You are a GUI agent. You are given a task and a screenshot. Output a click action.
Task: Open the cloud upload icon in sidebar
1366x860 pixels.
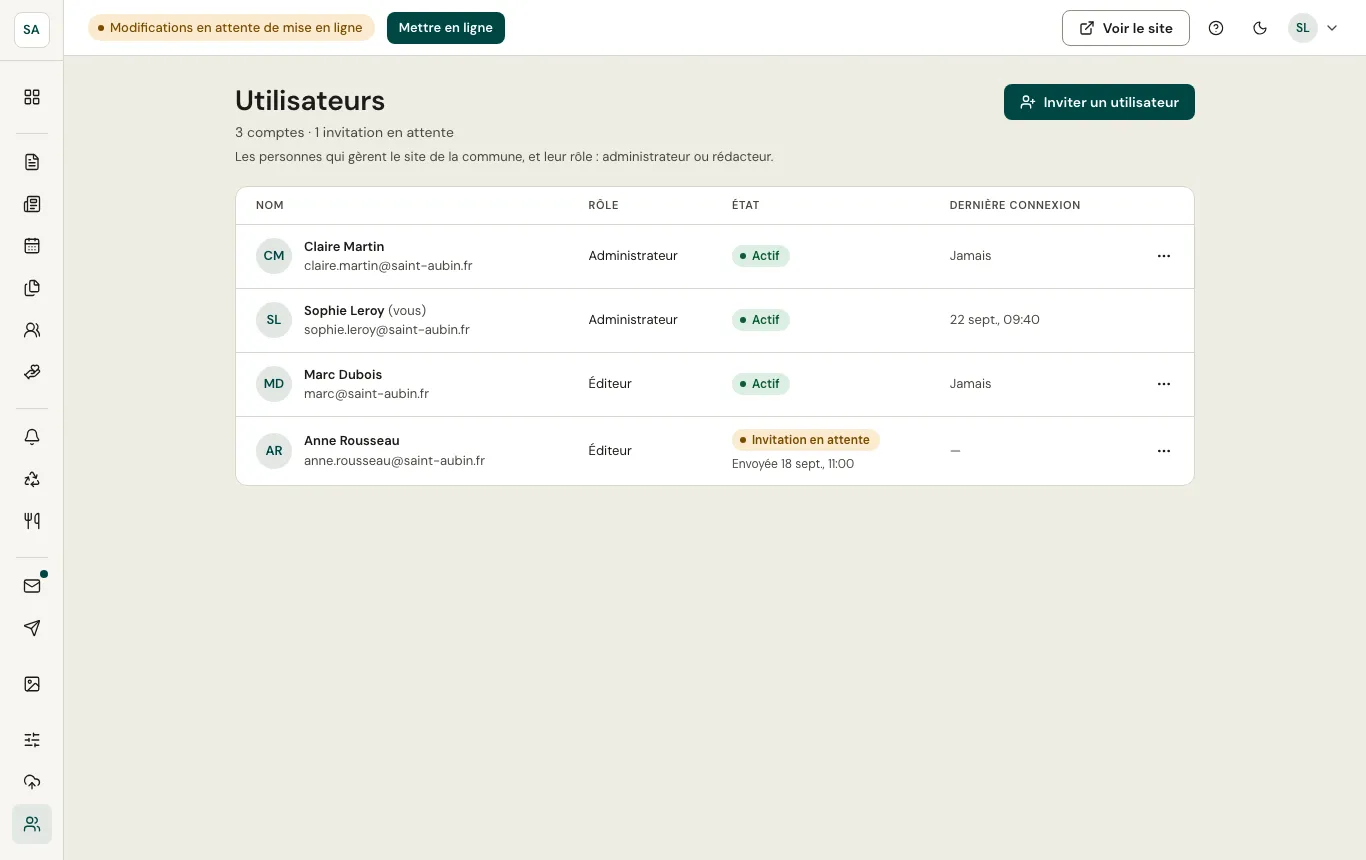coord(32,782)
